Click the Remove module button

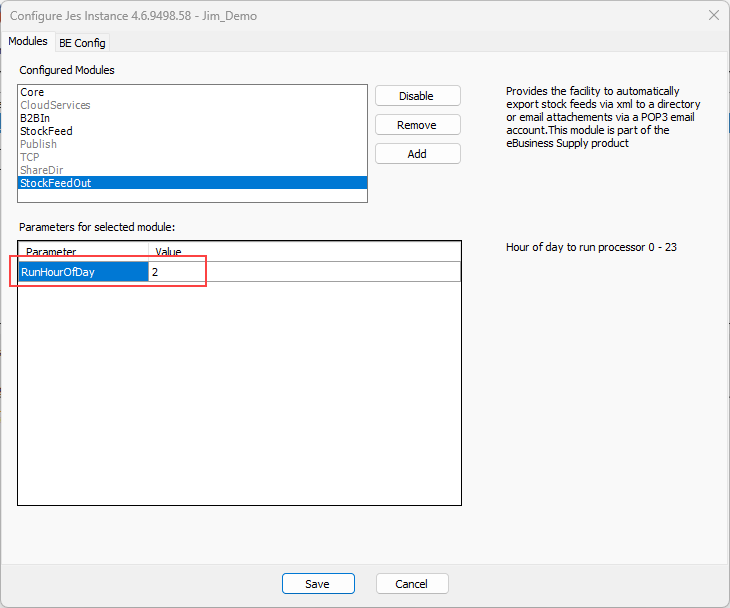[417, 125]
